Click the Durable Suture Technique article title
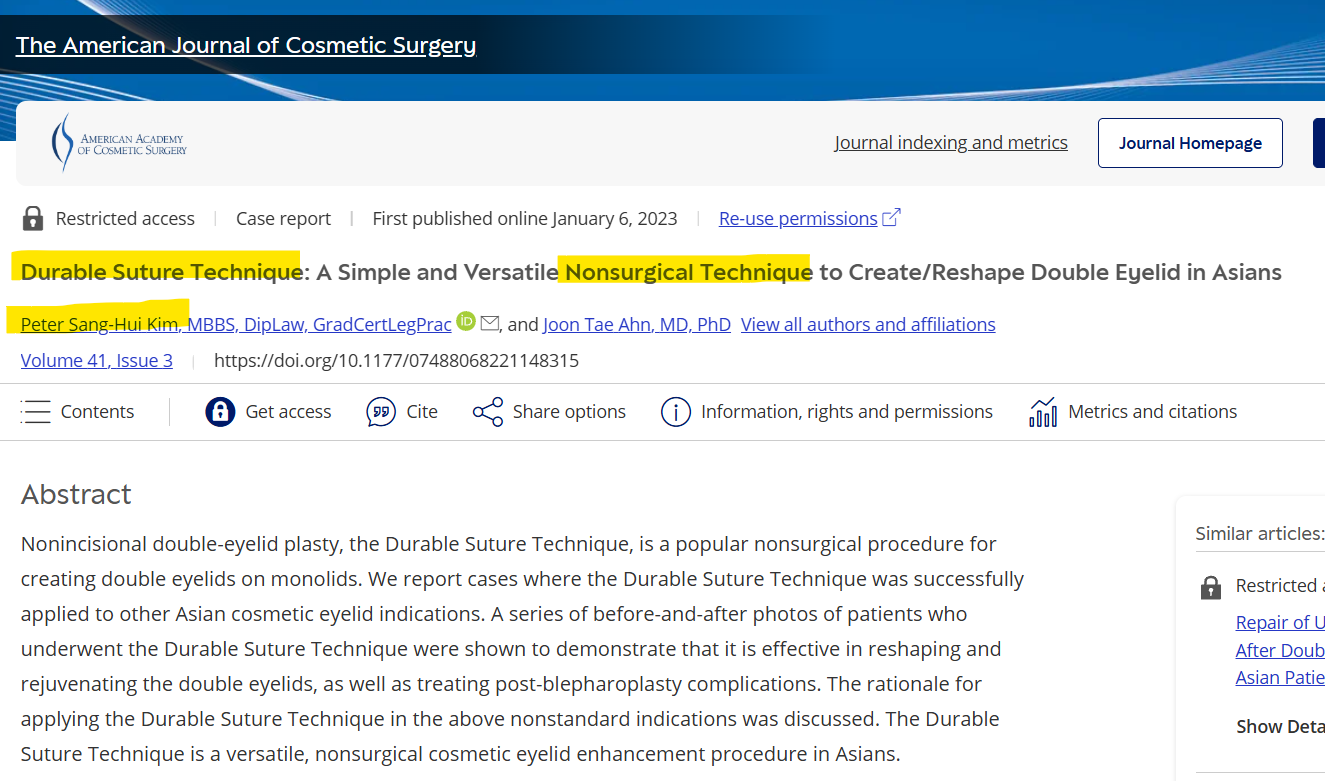This screenshot has height=781, width=1325. click(x=651, y=272)
